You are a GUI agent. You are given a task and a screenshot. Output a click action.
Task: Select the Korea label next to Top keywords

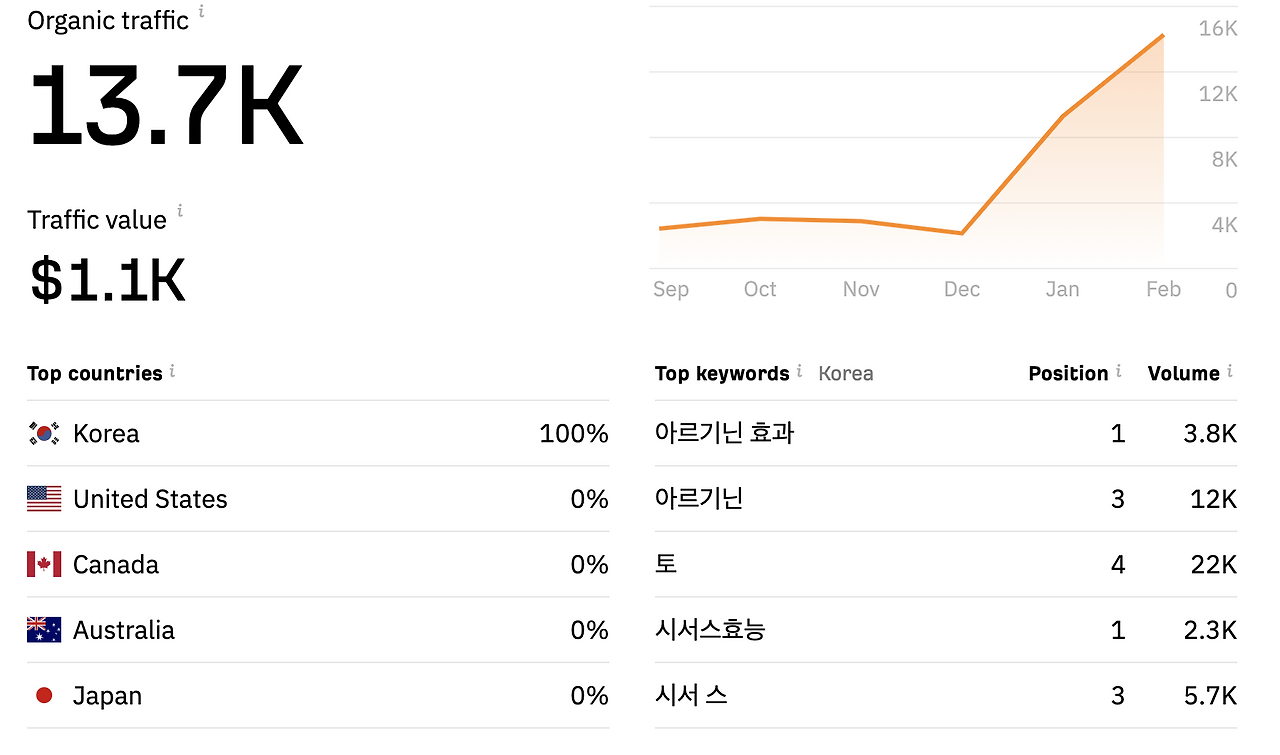tap(846, 373)
